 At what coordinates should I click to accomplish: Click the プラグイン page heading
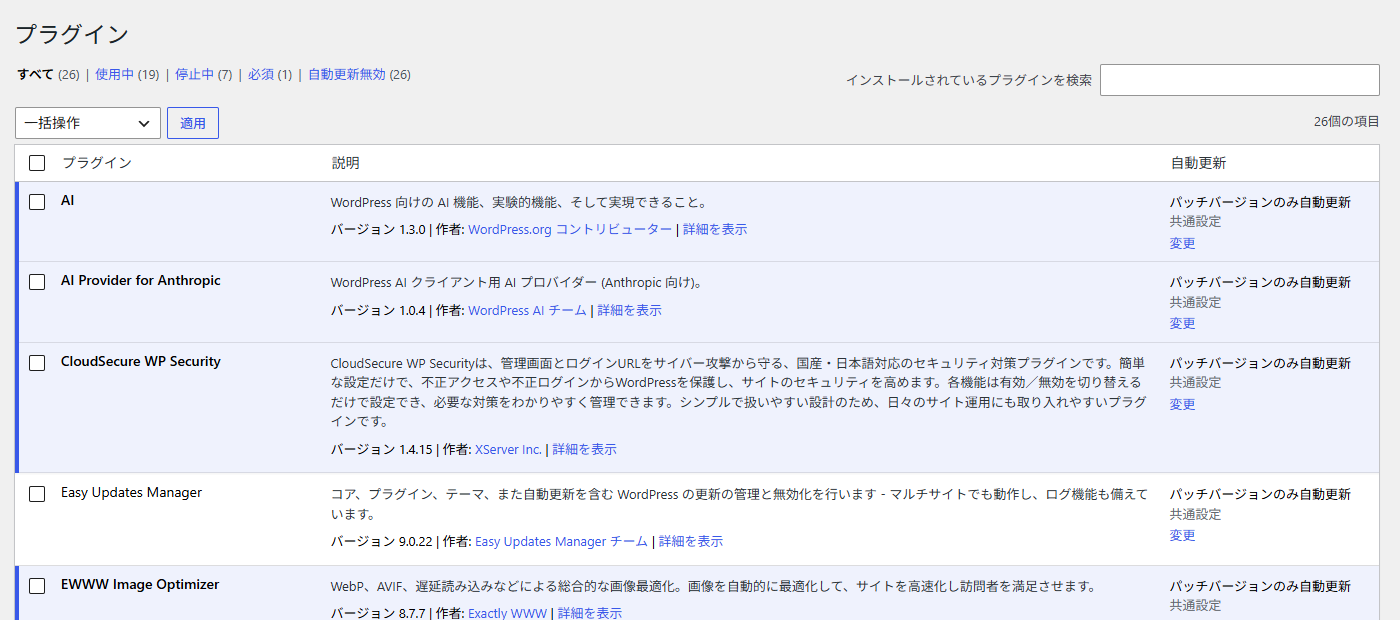72,34
